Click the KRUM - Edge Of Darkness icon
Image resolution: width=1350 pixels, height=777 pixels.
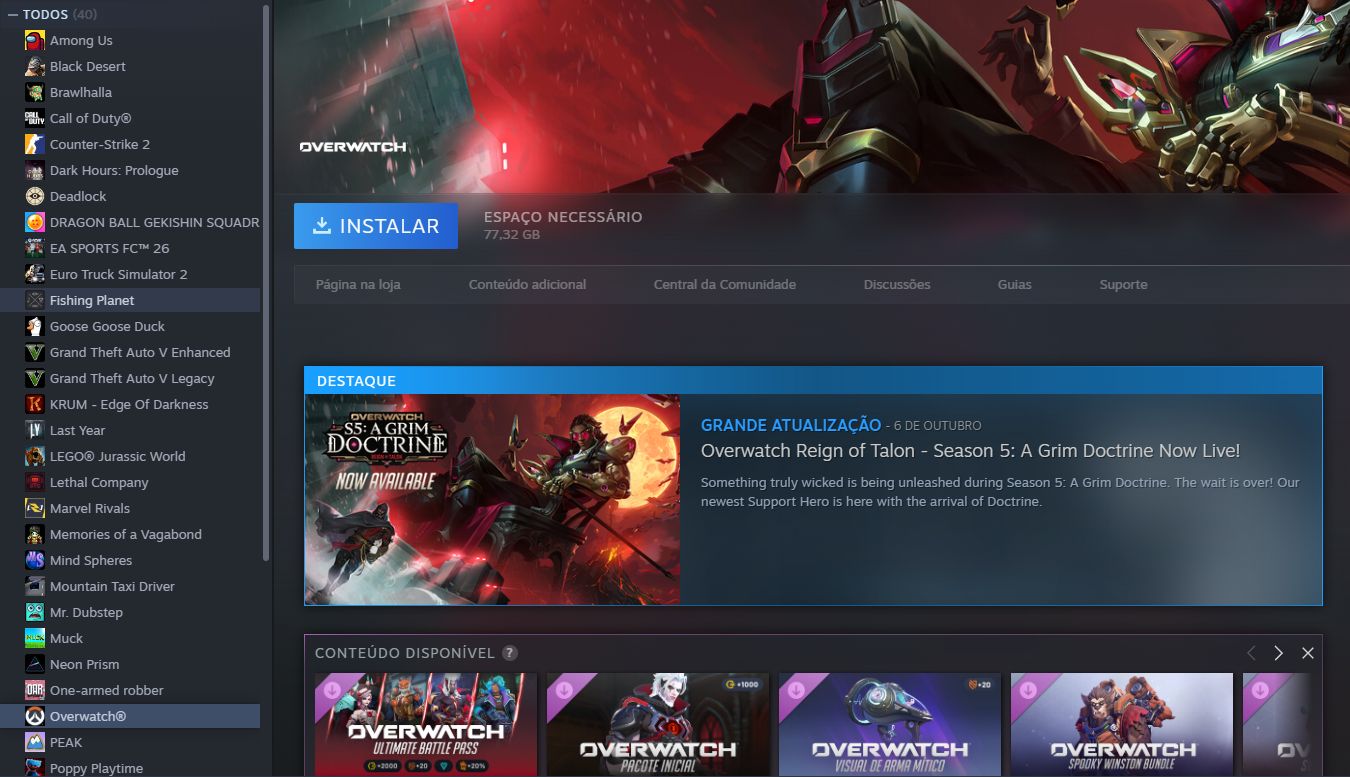point(35,405)
